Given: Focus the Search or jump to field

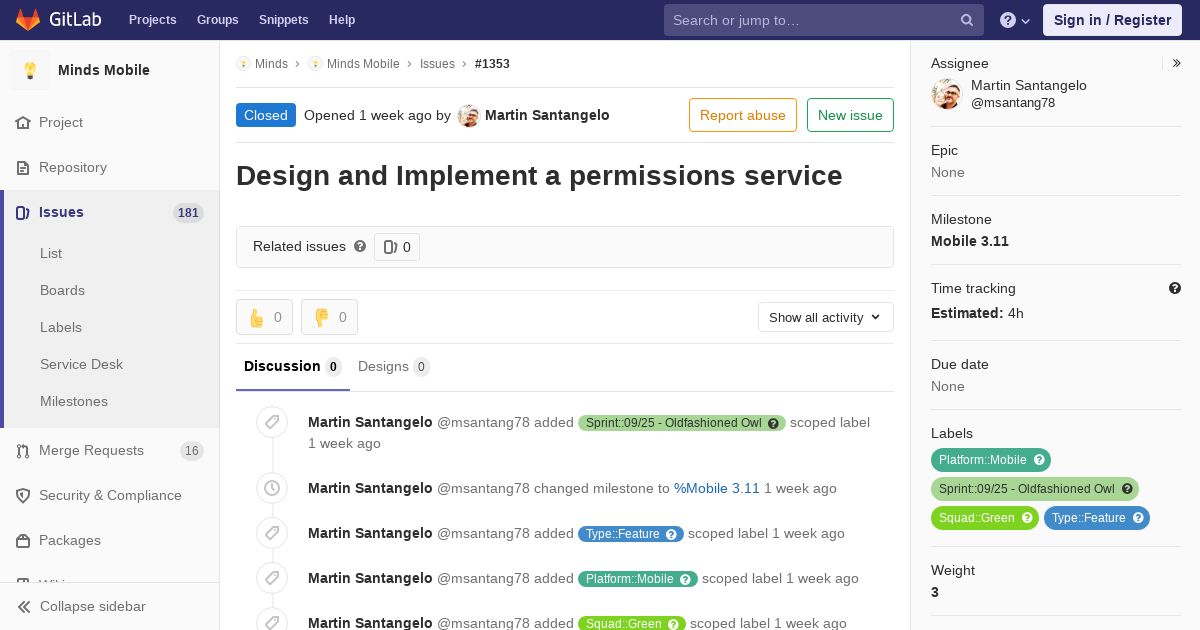Looking at the screenshot, I should (x=824, y=20).
